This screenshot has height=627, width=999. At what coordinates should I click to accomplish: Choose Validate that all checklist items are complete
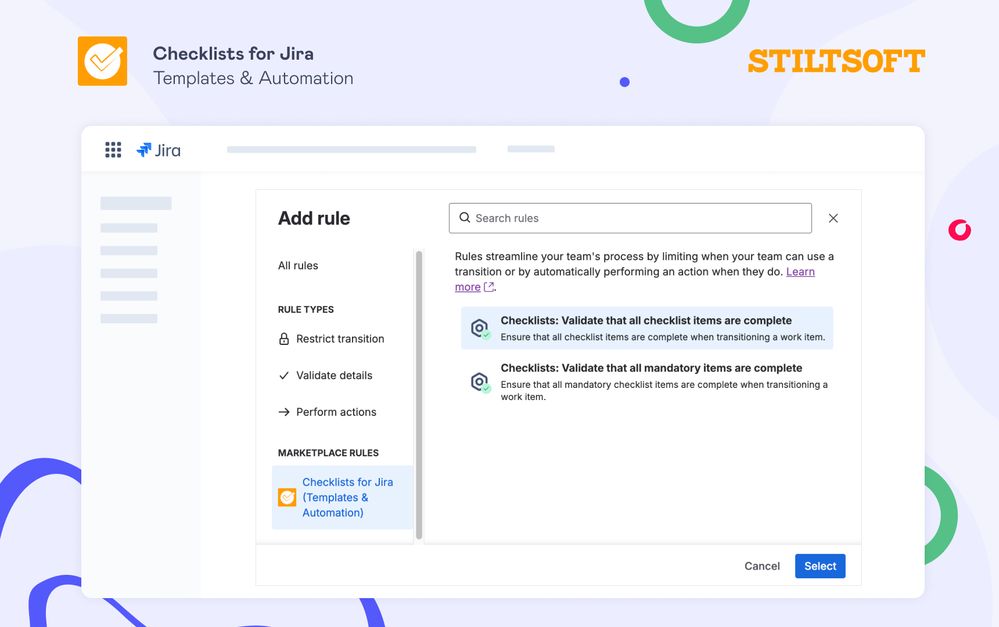click(x=647, y=328)
